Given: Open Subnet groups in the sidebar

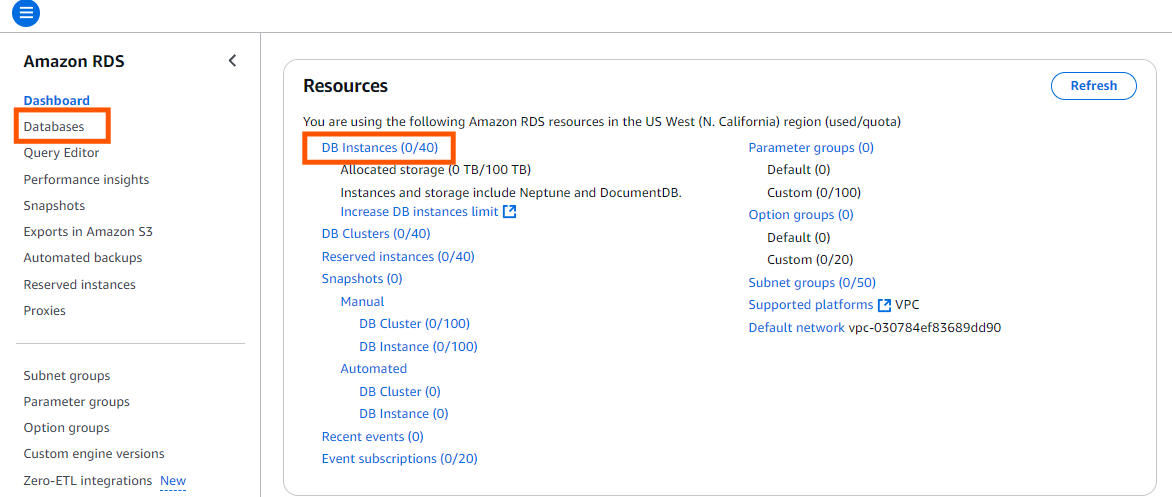Looking at the screenshot, I should pyautogui.click(x=67, y=375).
